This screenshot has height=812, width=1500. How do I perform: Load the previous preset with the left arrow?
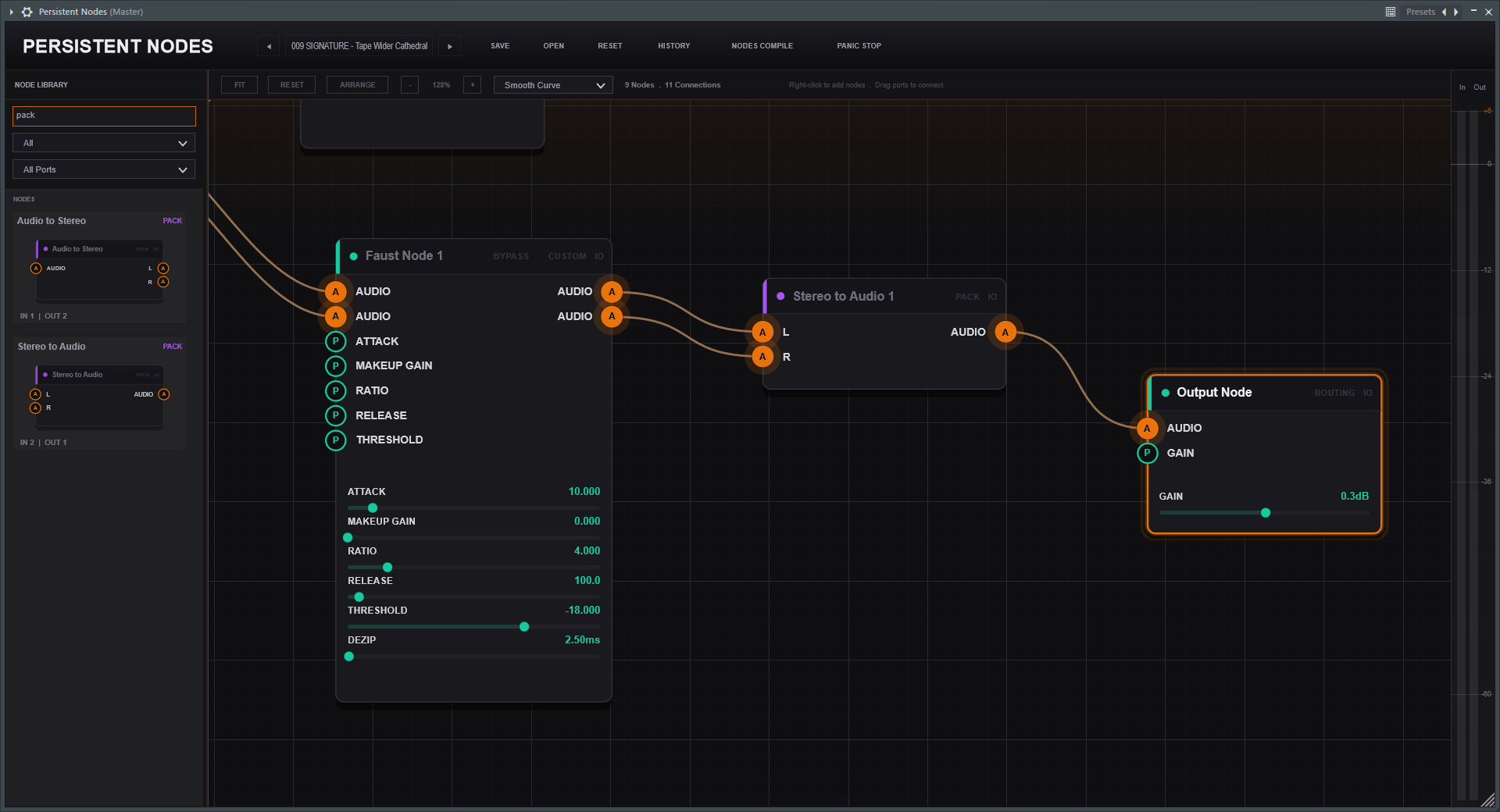pyautogui.click(x=268, y=46)
